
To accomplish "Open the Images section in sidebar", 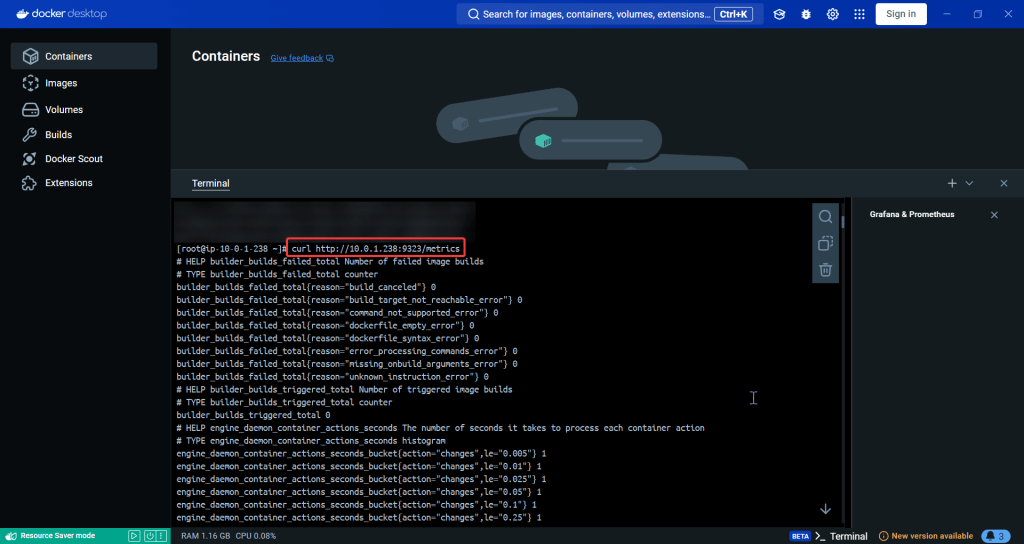I will pyautogui.click(x=61, y=83).
